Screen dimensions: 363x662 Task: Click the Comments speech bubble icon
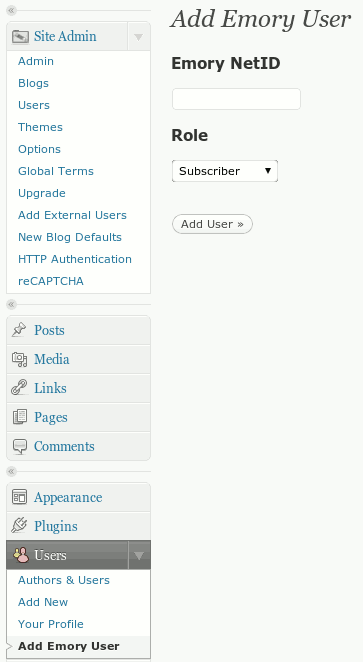(x=19, y=446)
